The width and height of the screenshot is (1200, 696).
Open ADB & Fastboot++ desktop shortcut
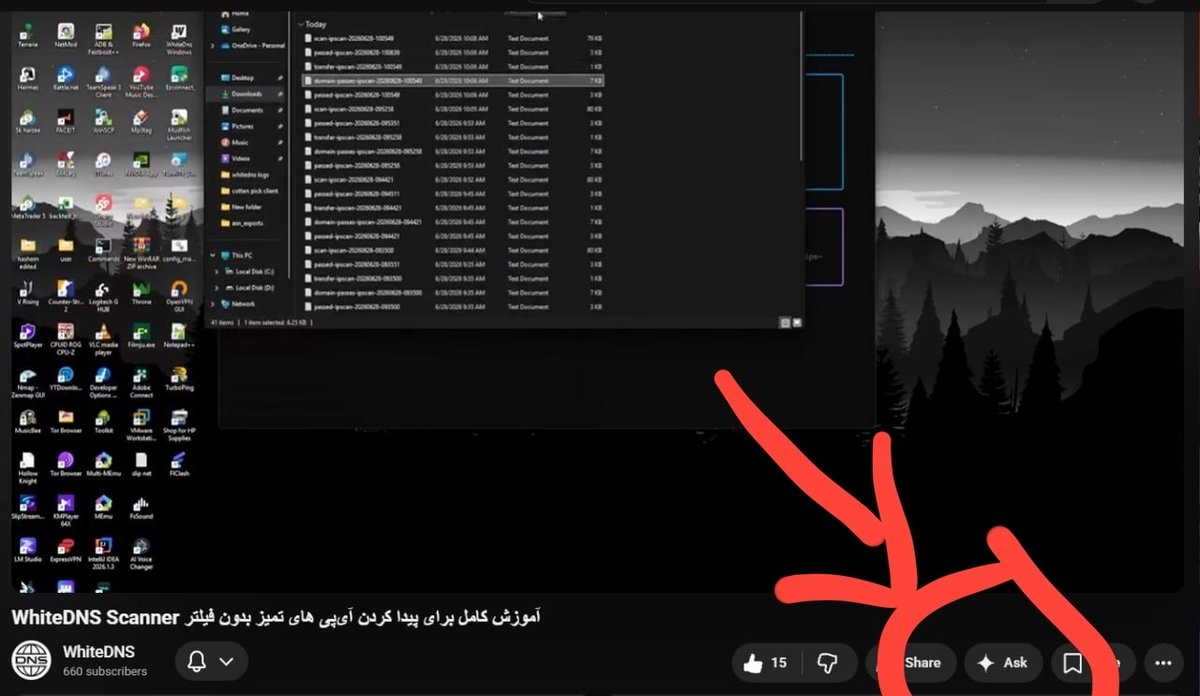104,40
